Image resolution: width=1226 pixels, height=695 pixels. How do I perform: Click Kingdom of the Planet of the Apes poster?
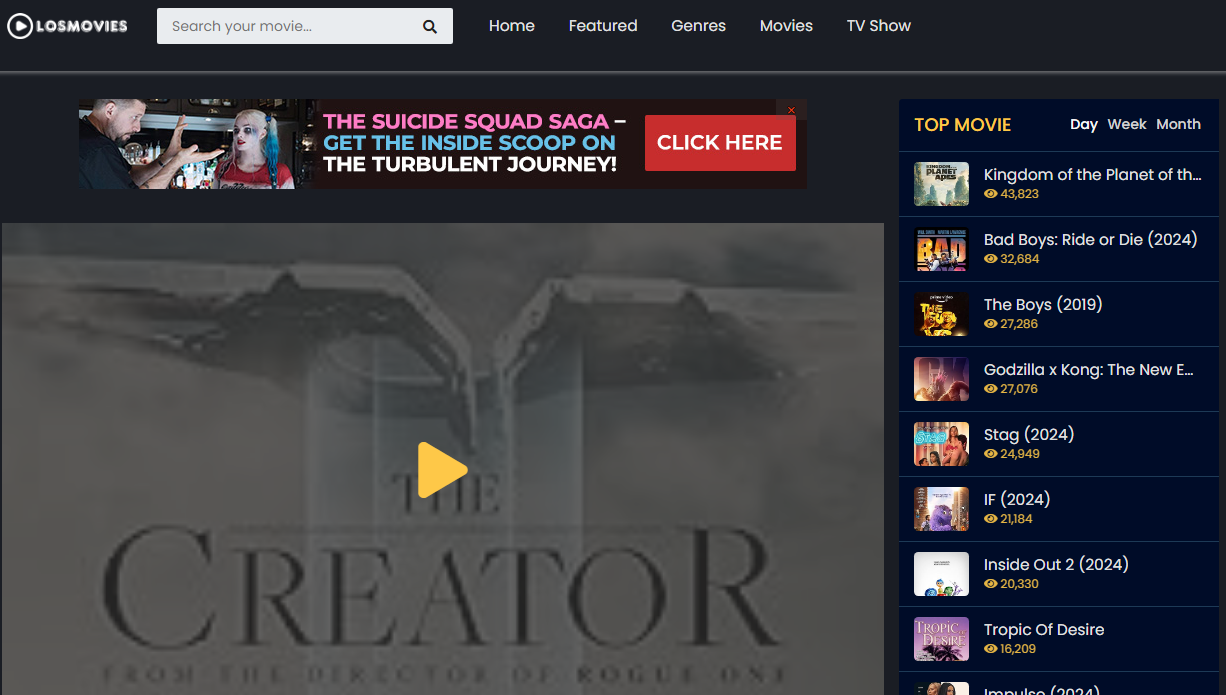(941, 184)
